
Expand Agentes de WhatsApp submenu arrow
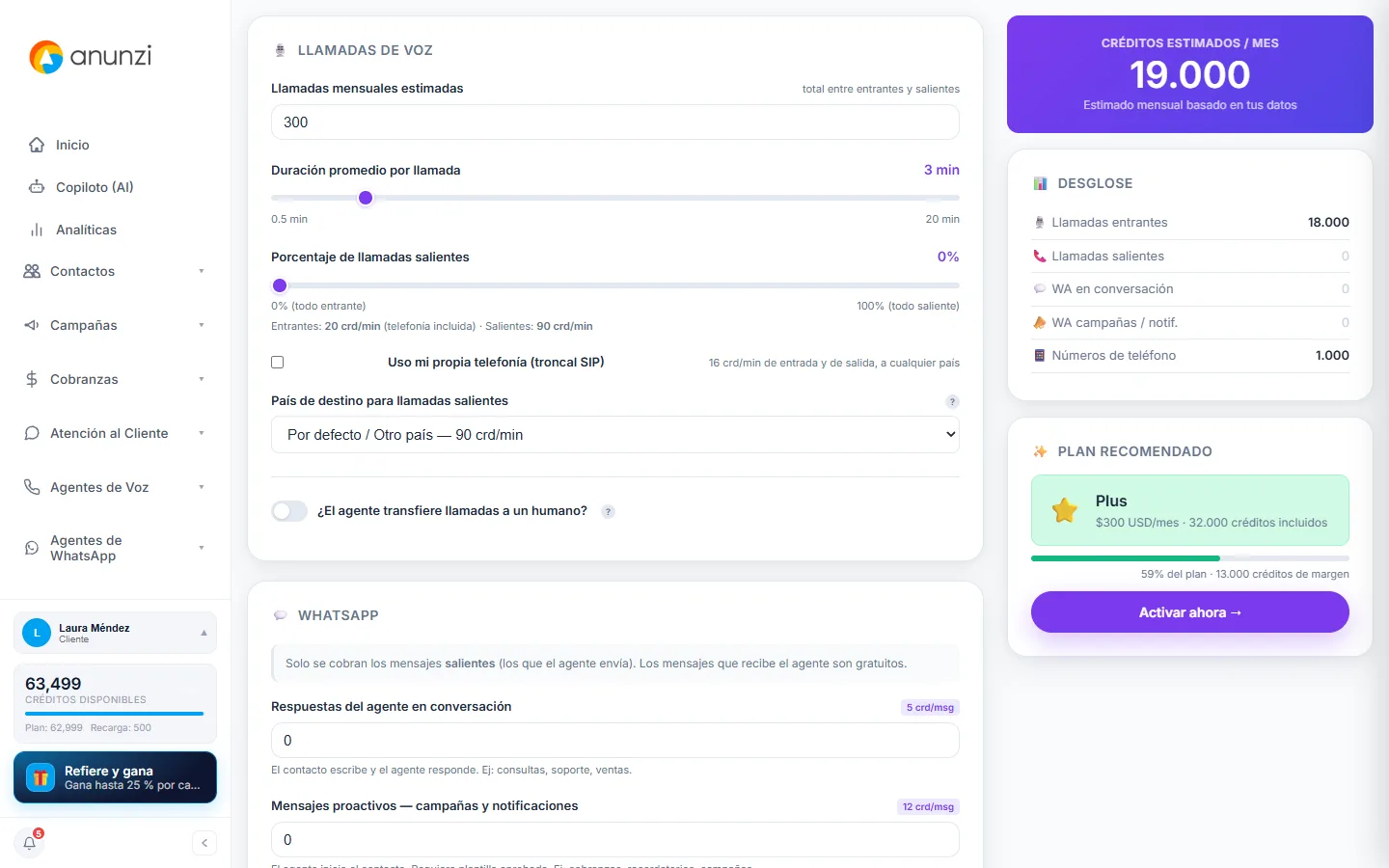coord(202,548)
